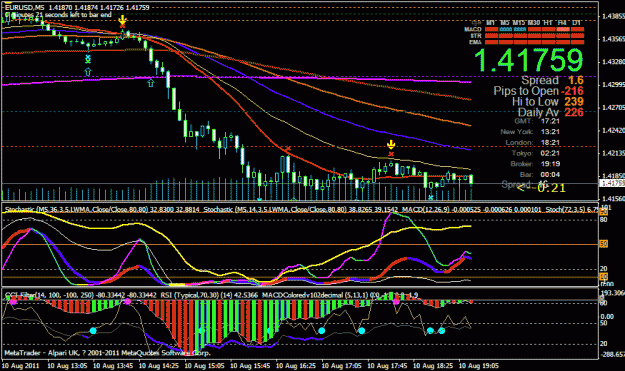Select the STR row label

tap(476, 36)
